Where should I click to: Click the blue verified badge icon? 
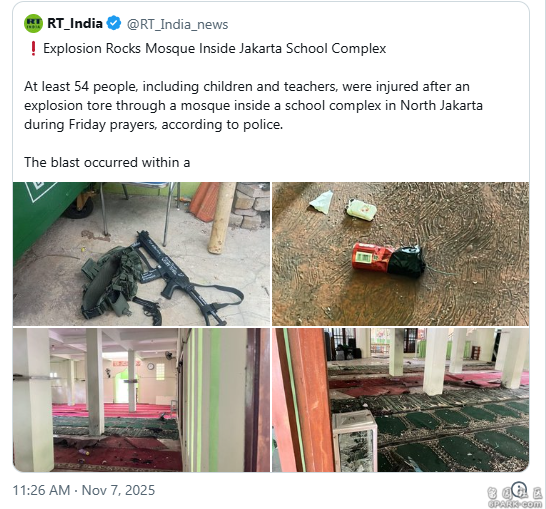[114, 23]
